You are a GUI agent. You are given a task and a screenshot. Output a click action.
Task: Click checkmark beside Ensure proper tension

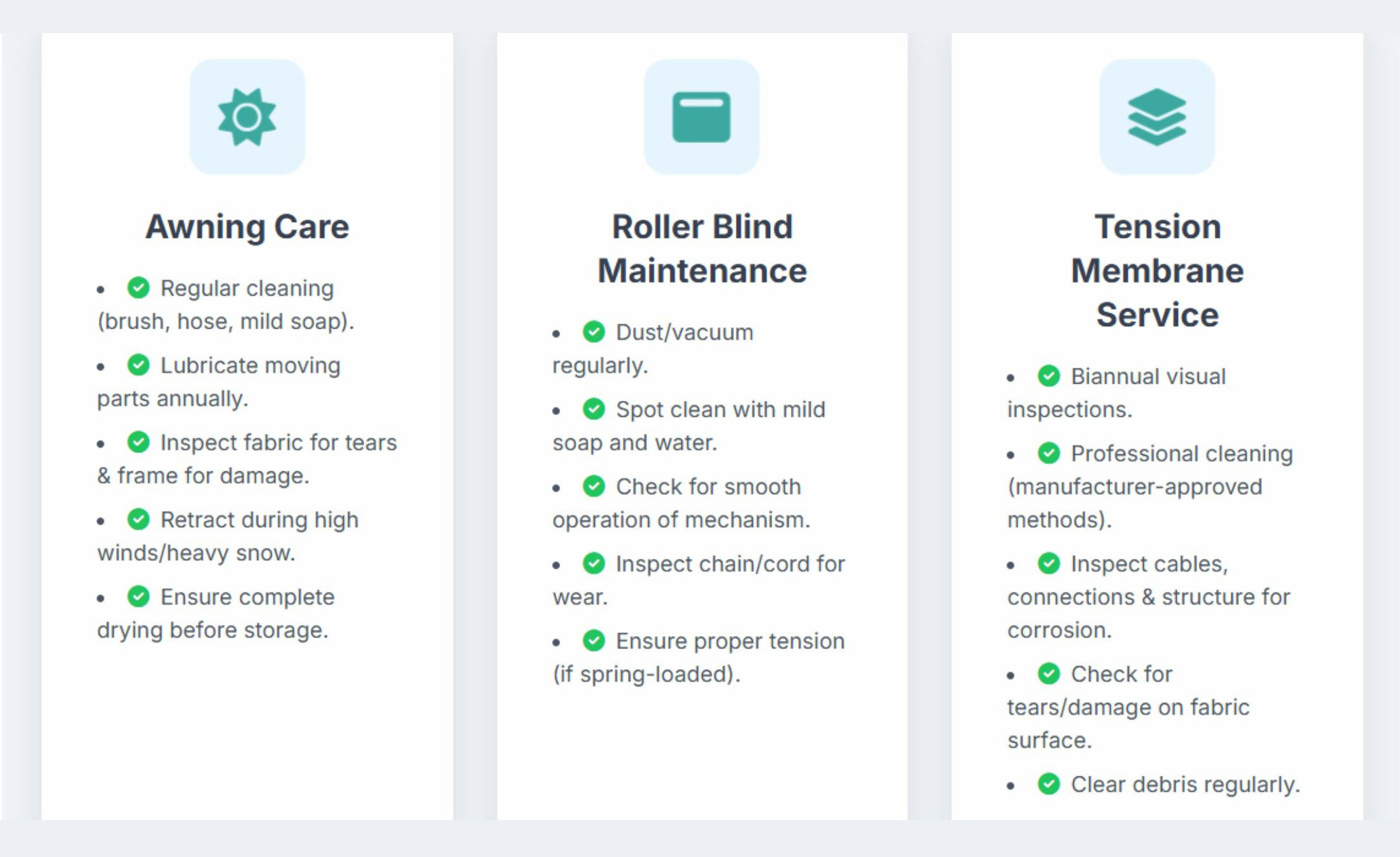coord(594,641)
